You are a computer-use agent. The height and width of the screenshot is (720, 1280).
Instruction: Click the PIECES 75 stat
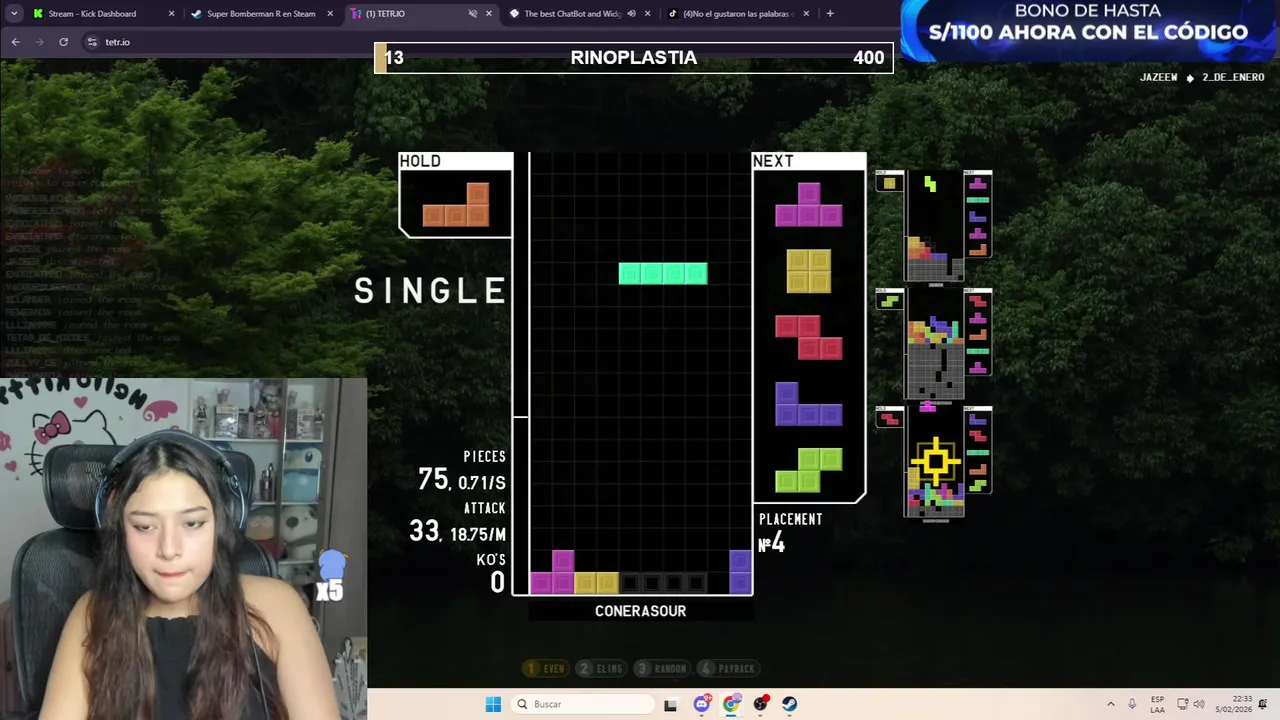pyautogui.click(x=462, y=471)
